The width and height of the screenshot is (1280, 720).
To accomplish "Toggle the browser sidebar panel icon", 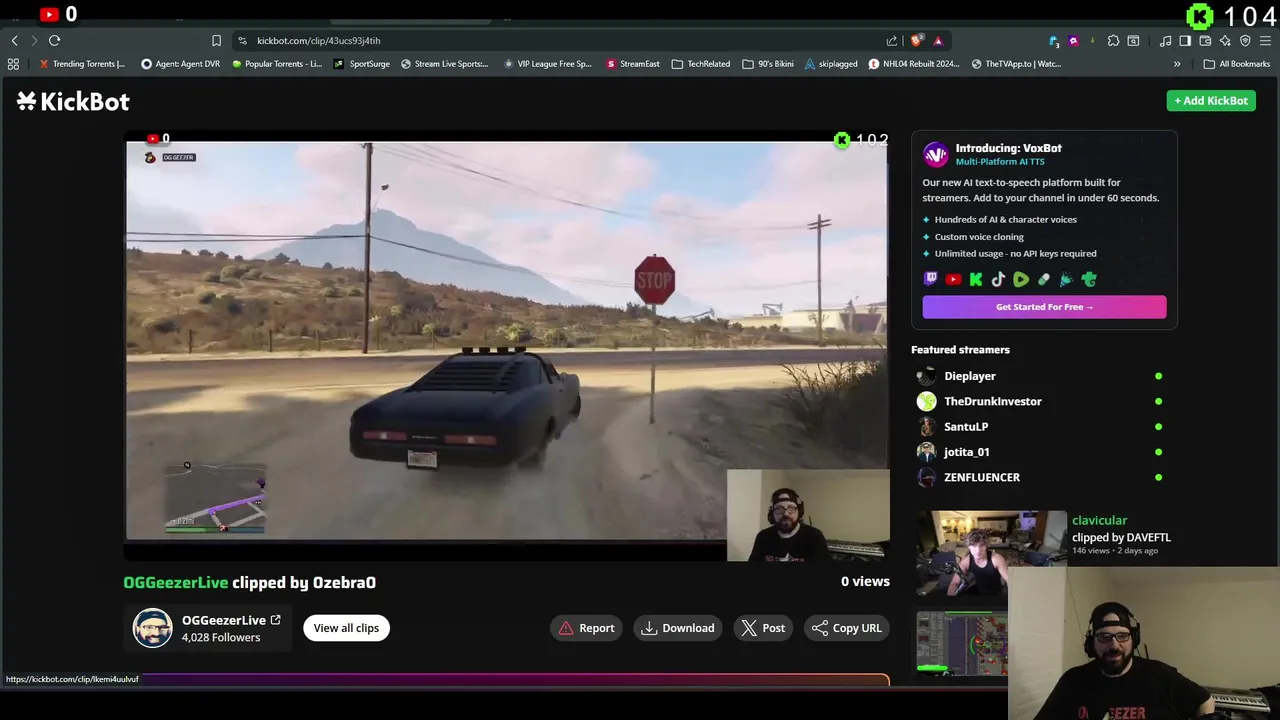I will [1185, 41].
